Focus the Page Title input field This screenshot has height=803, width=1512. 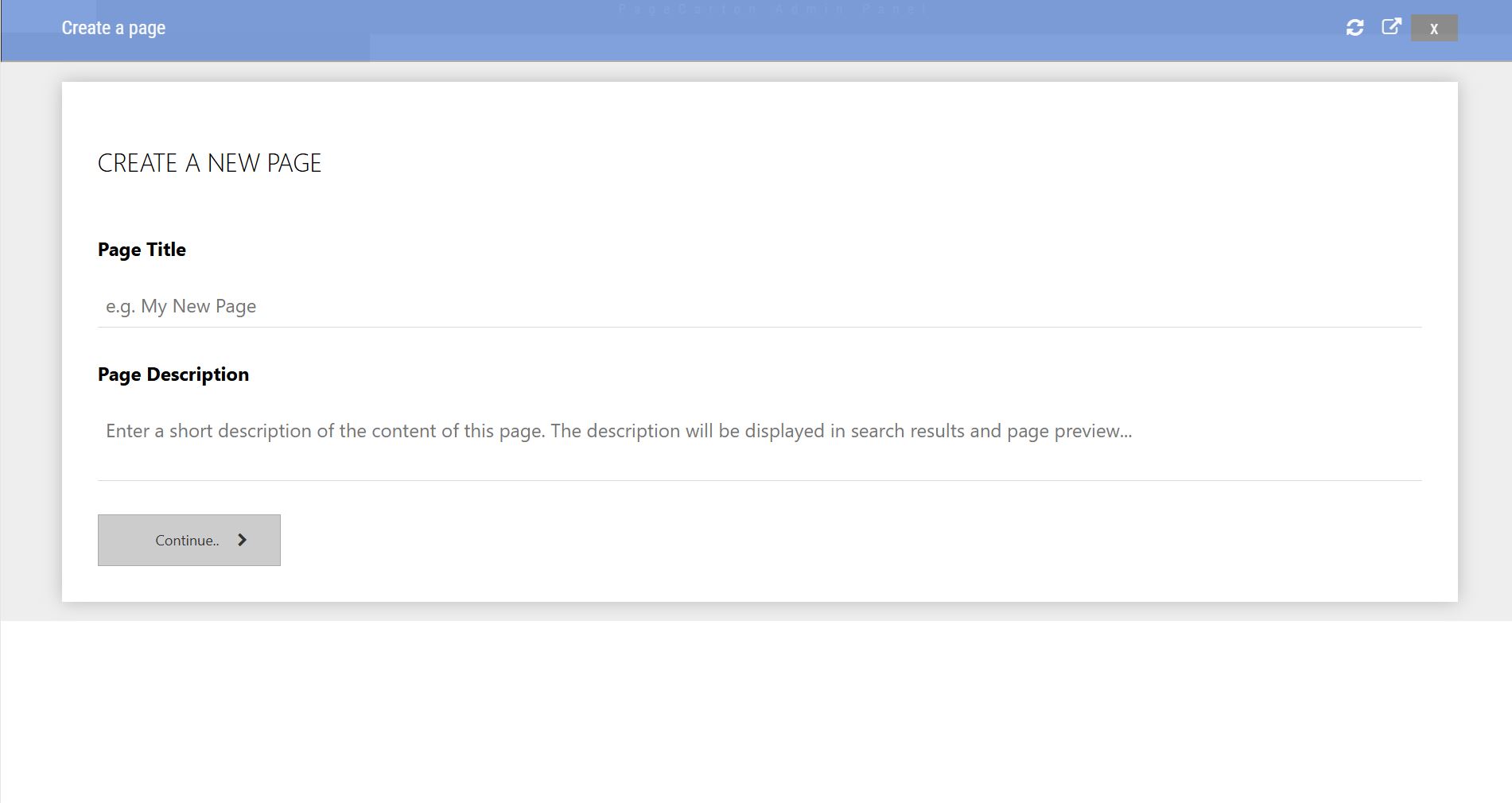pyautogui.click(x=759, y=307)
